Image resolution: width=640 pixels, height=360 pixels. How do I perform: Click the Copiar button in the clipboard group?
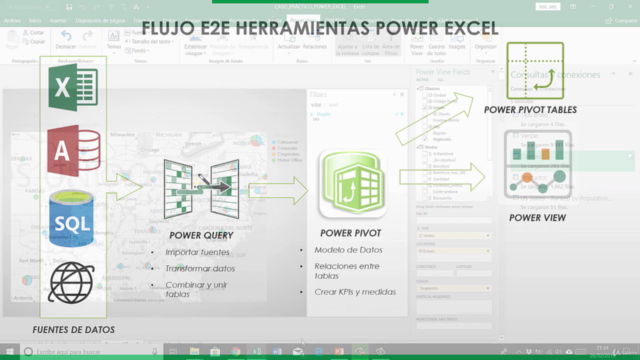click(x=33, y=42)
